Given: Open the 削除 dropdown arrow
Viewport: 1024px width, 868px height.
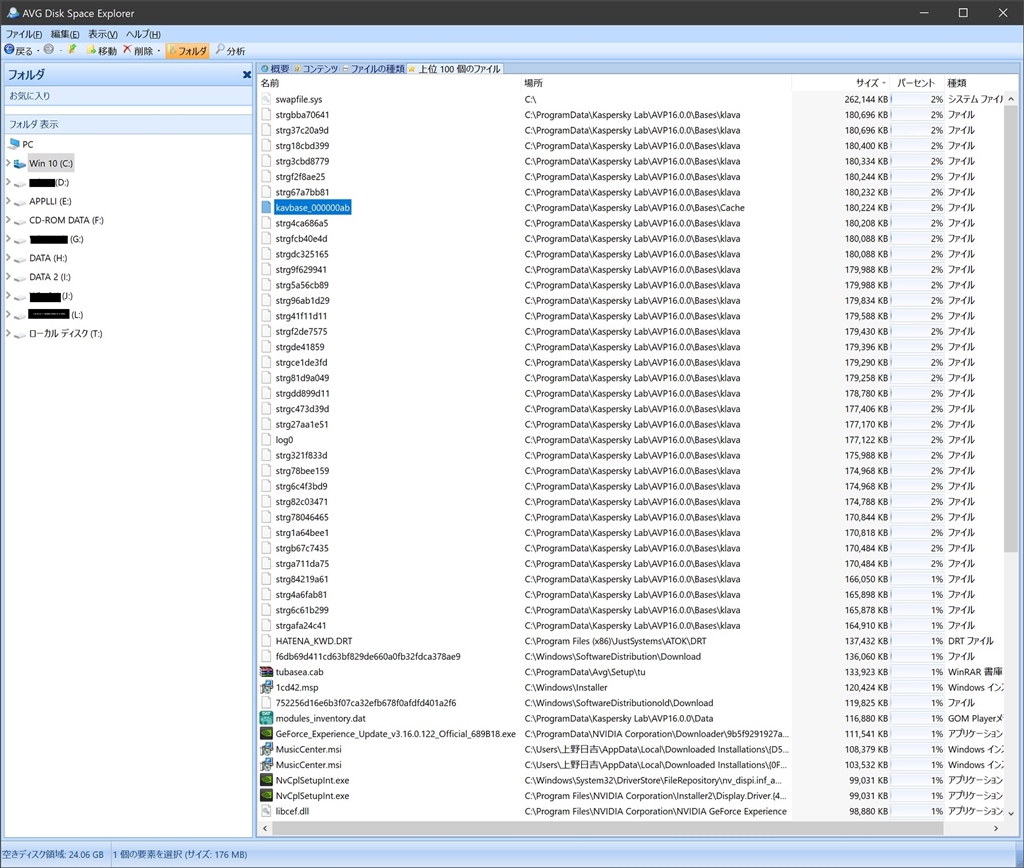Looking at the screenshot, I should click(159, 51).
